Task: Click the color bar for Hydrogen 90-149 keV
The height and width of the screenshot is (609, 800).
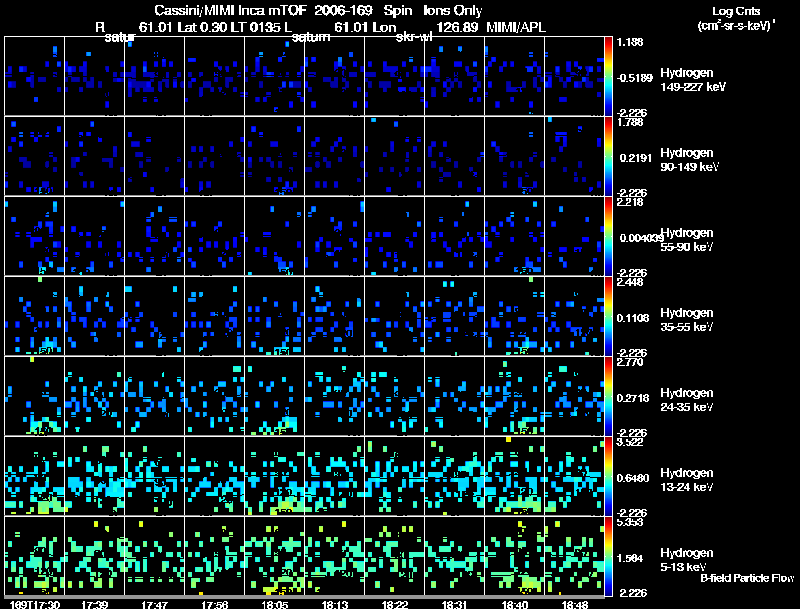Action: tap(610, 156)
